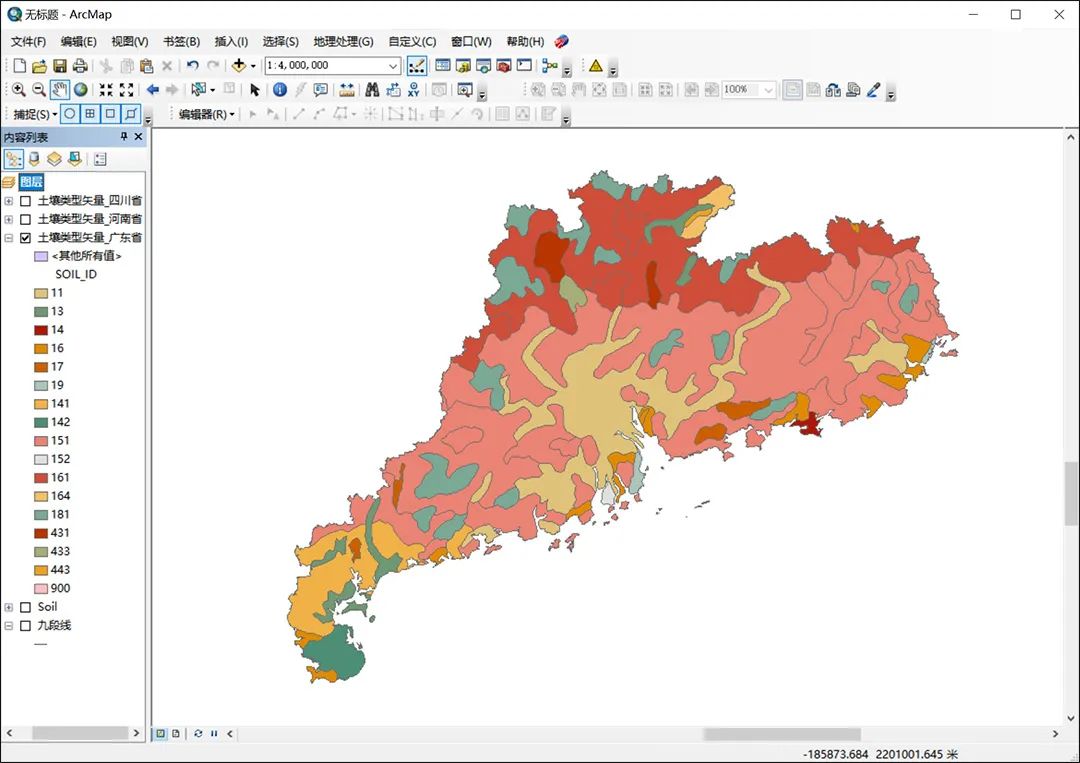The image size is (1080, 763).
Task: Switch to Data View button
Action: pos(160,733)
